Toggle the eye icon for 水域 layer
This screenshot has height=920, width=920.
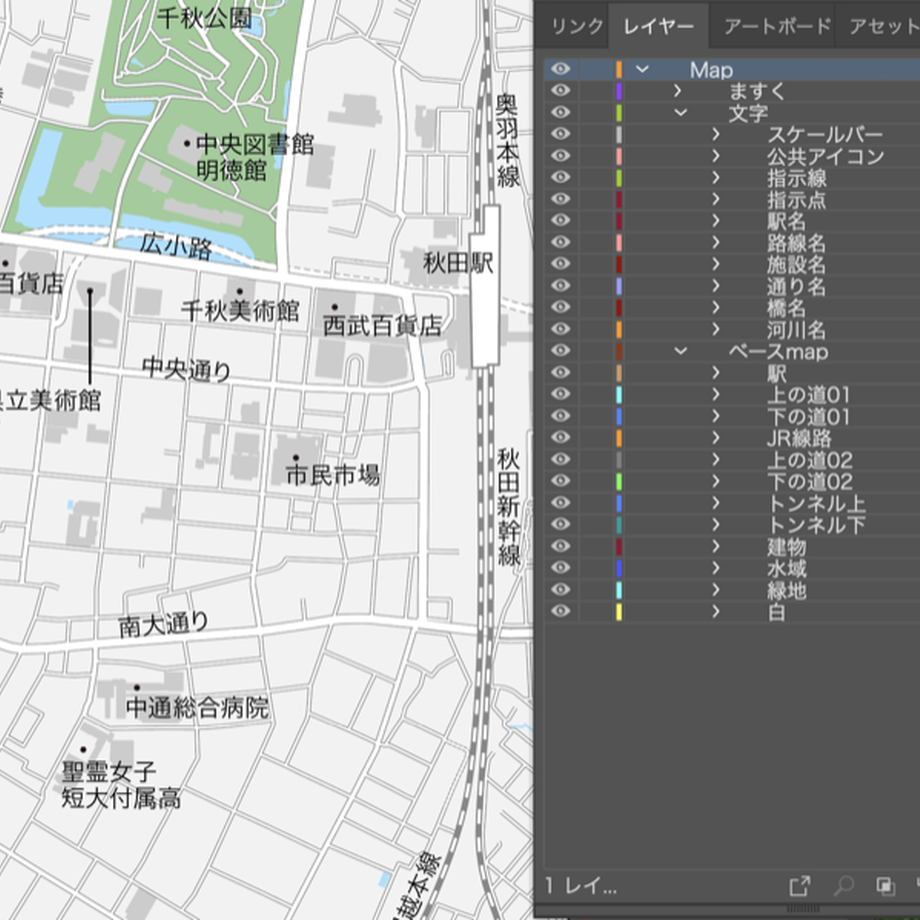coord(560,567)
